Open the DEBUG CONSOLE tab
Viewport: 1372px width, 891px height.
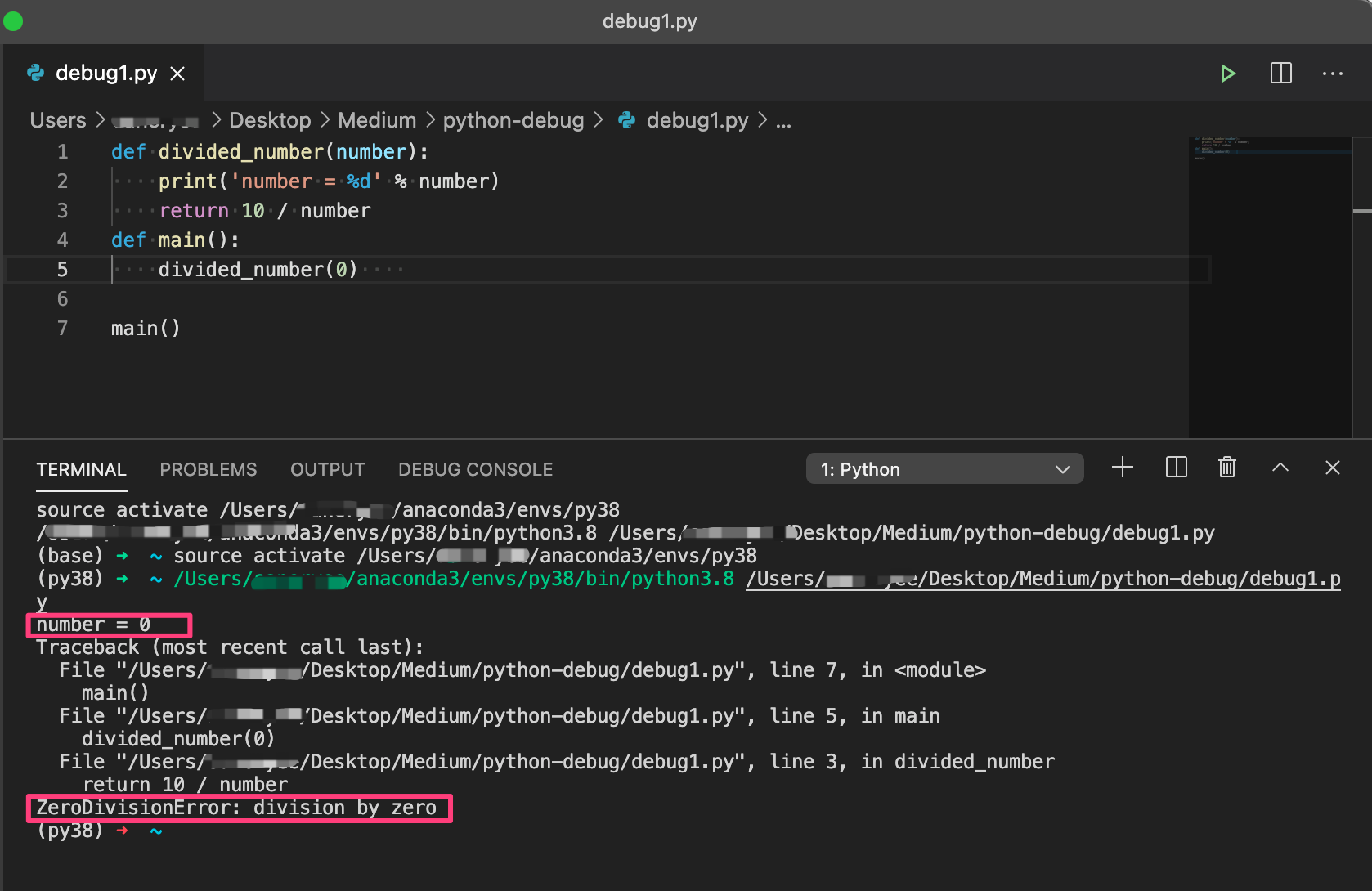(475, 469)
